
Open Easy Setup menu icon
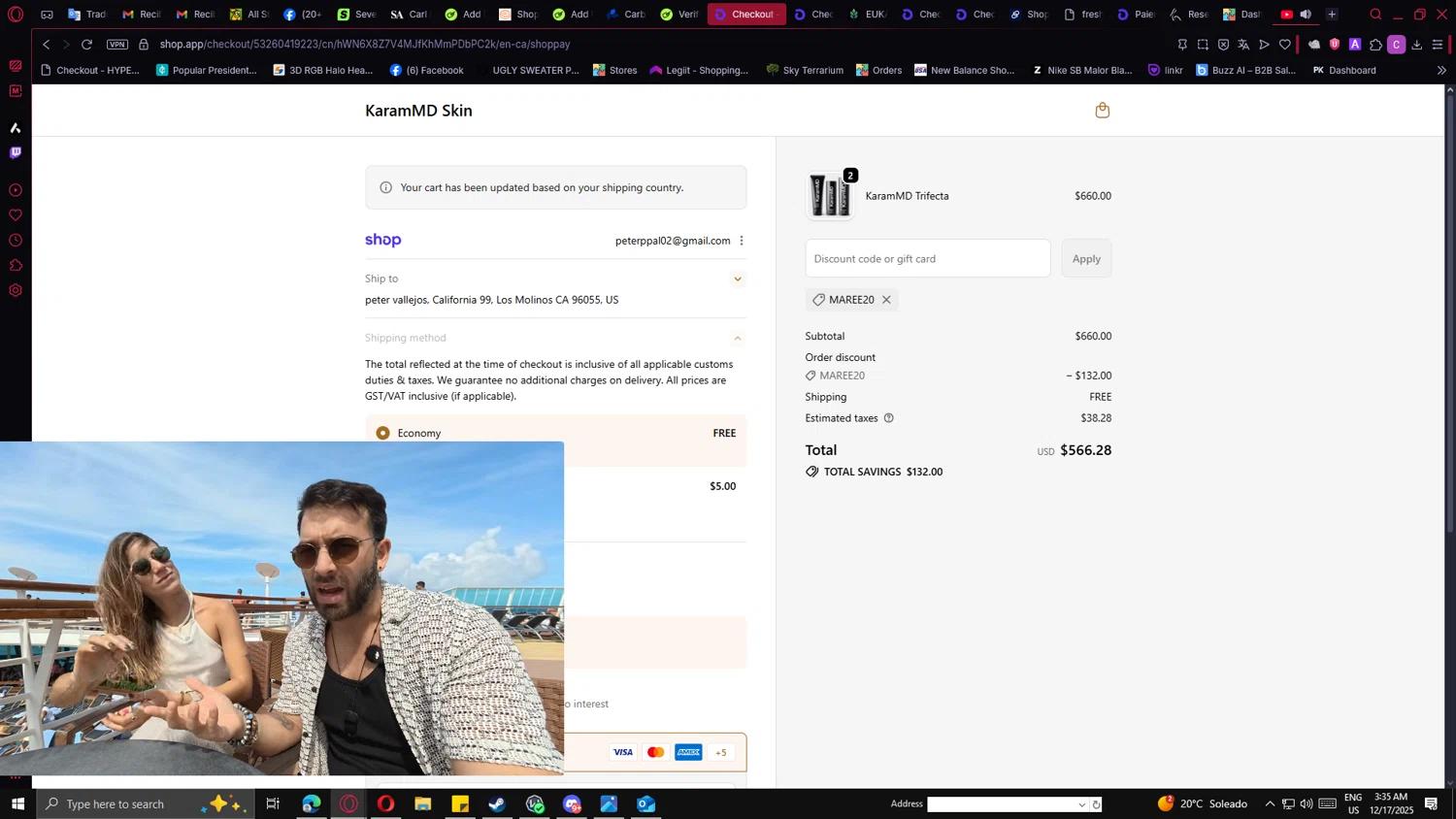tap(1438, 45)
